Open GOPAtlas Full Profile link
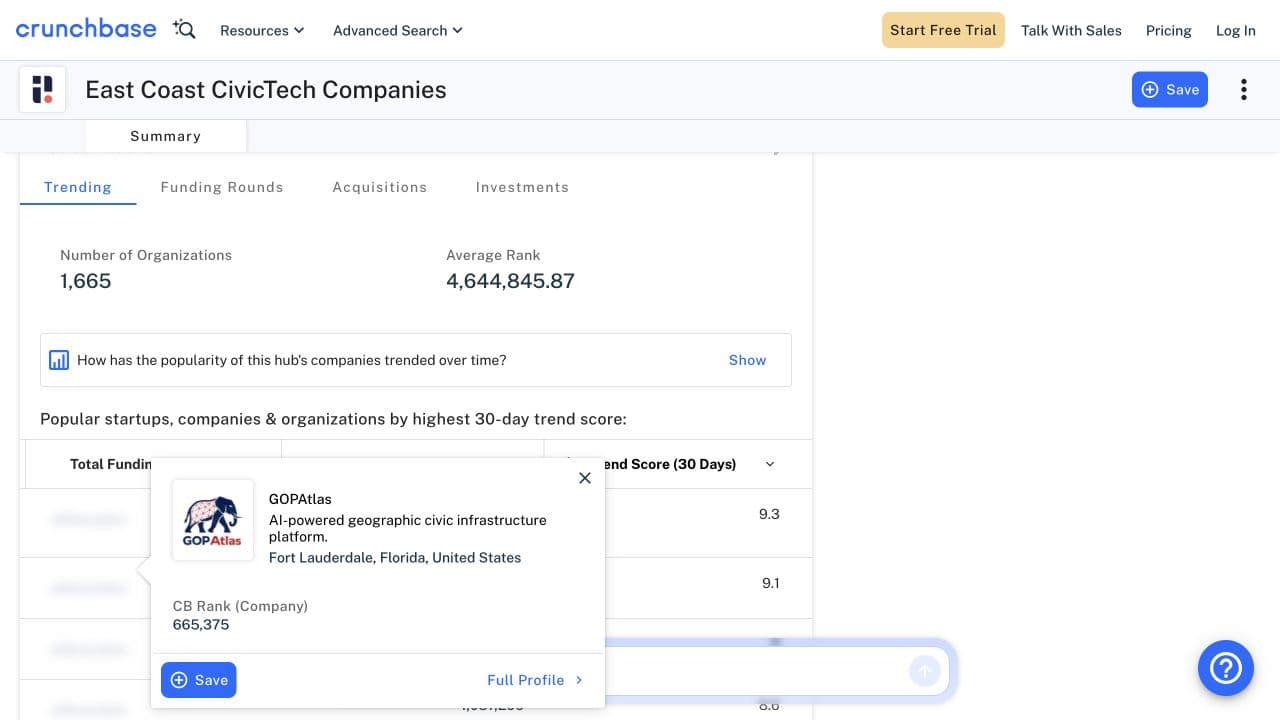Viewport: 1280px width, 720px height. [x=535, y=680]
